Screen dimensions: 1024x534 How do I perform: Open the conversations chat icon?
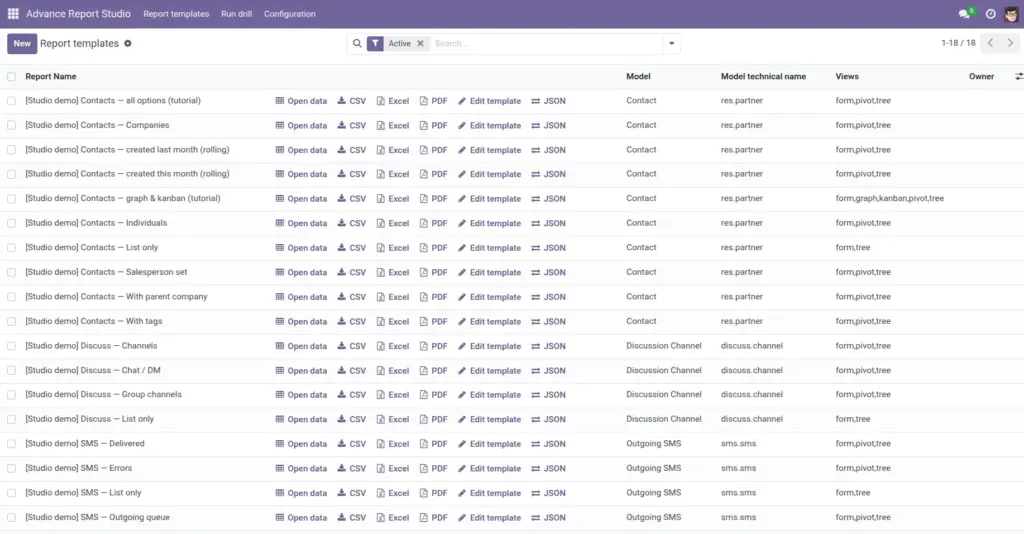click(965, 14)
